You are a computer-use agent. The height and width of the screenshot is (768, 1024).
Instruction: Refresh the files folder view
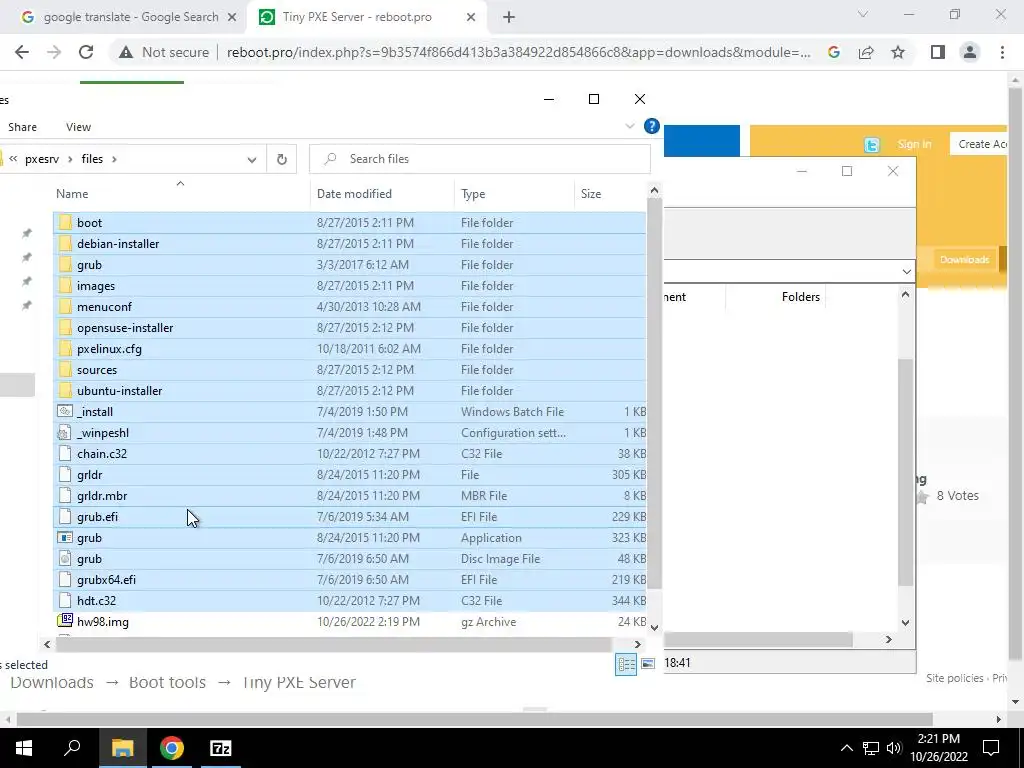(281, 159)
